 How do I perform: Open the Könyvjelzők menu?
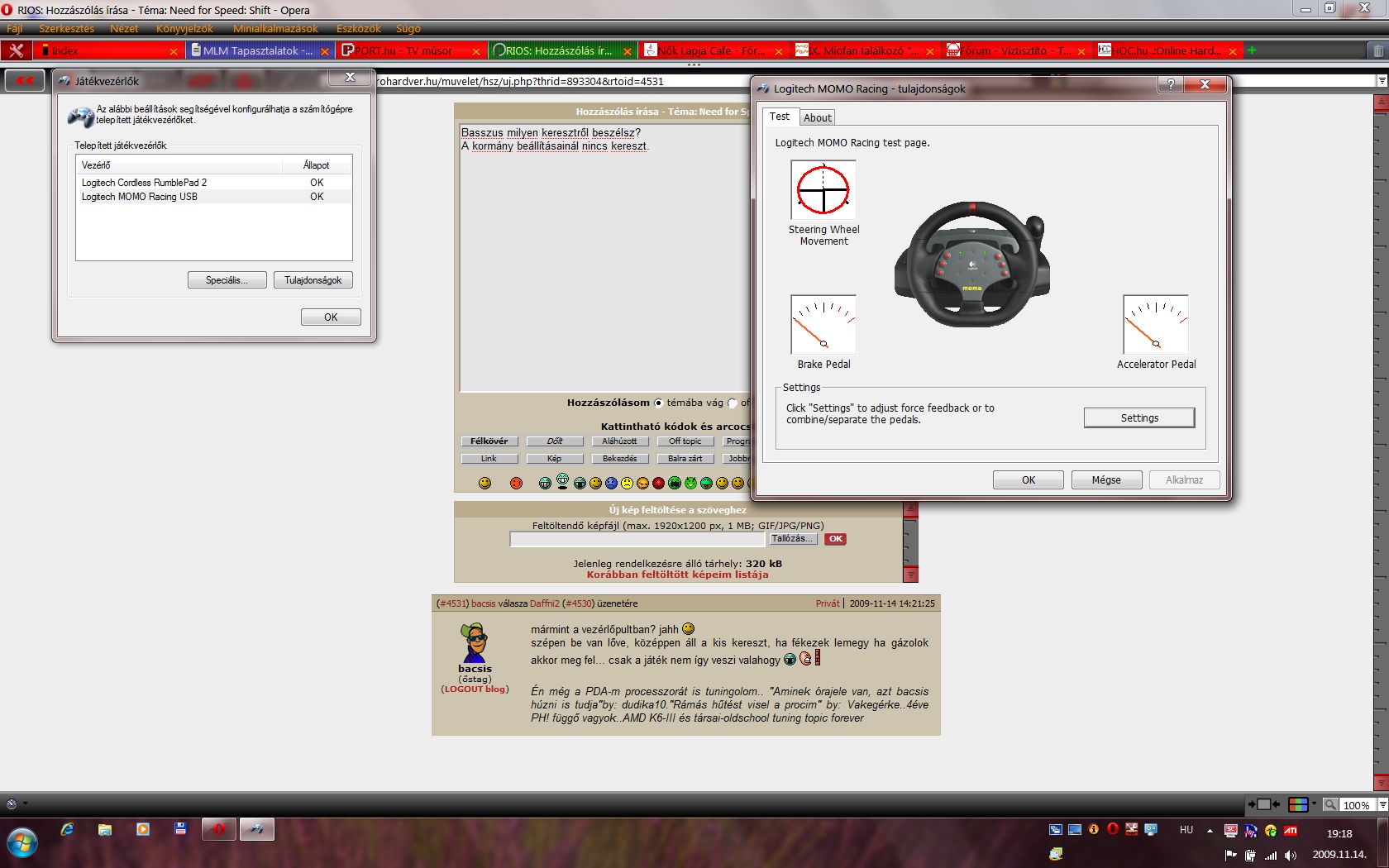pyautogui.click(x=184, y=28)
